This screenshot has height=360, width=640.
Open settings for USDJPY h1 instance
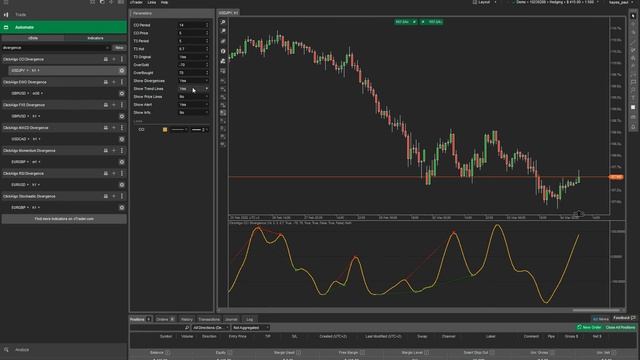[122, 71]
